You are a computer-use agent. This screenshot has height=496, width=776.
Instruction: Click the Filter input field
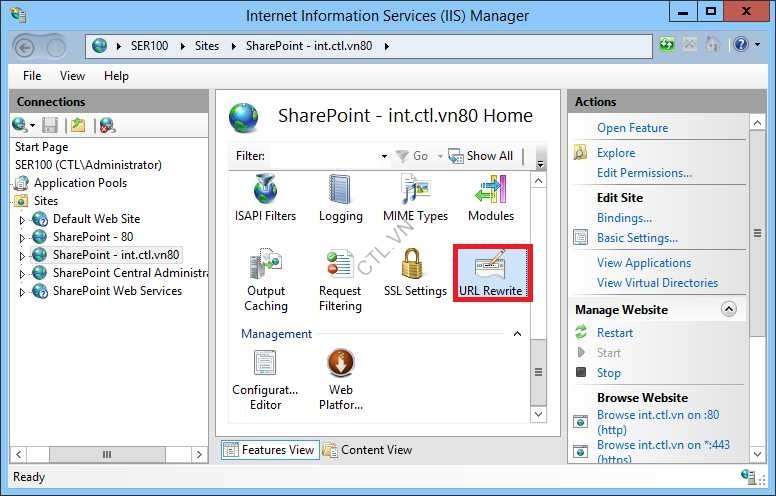point(323,156)
